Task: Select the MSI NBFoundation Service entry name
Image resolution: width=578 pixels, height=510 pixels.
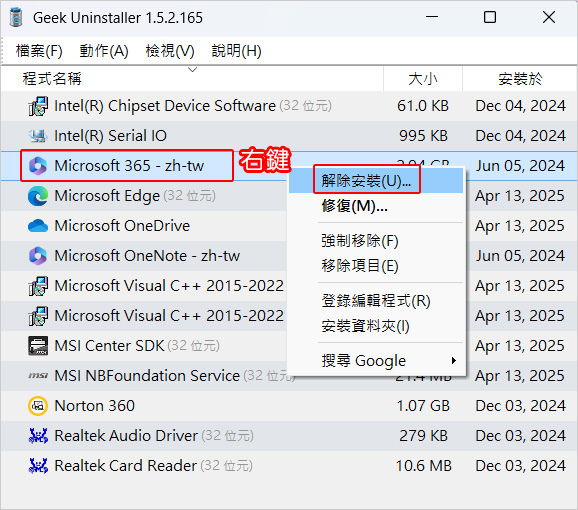Action: 147,376
